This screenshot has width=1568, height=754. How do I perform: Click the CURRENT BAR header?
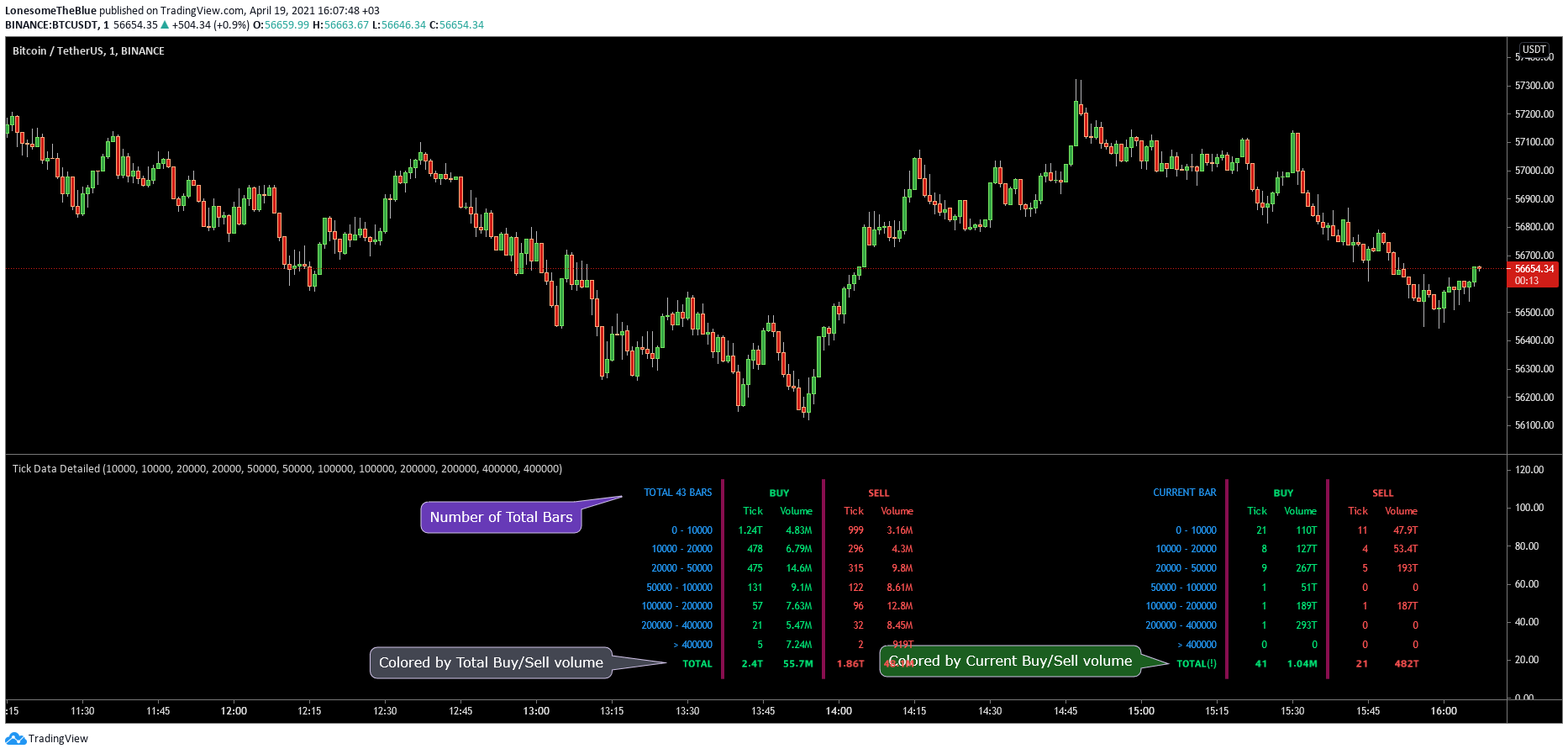click(1184, 493)
